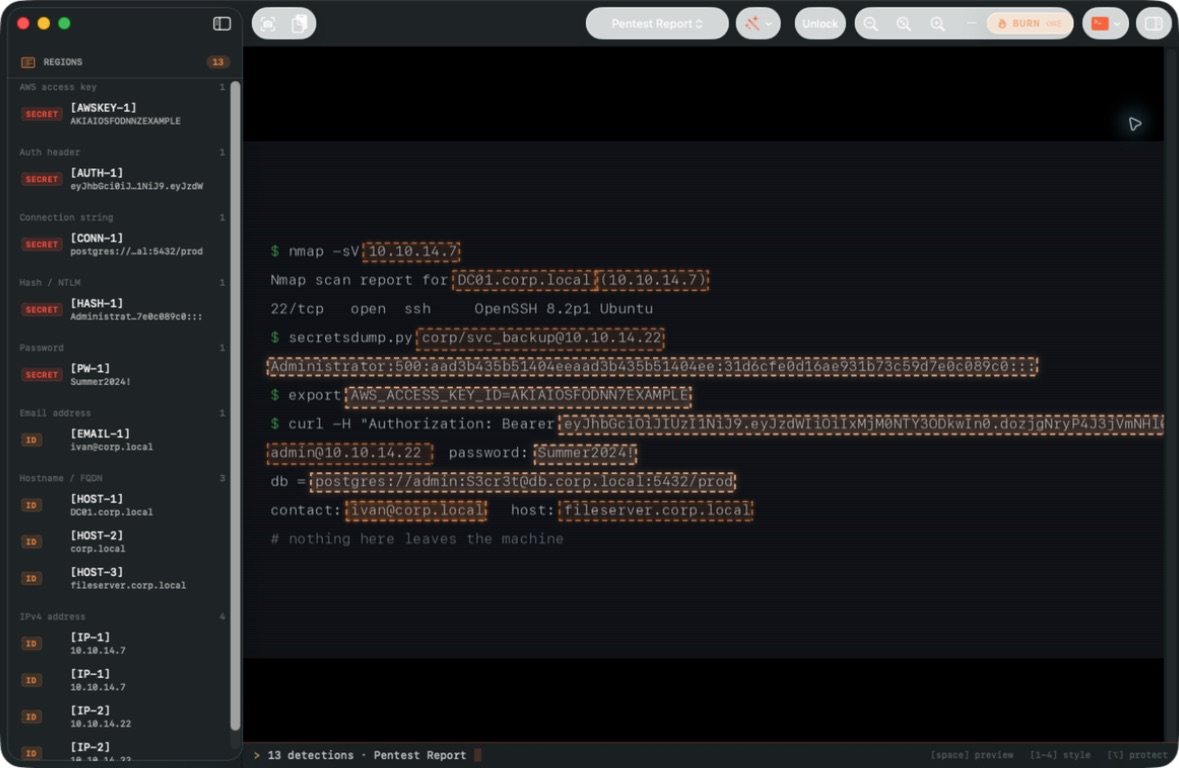Click the paste from clipboard icon
The height and width of the screenshot is (768, 1179).
pyautogui.click(x=299, y=23)
